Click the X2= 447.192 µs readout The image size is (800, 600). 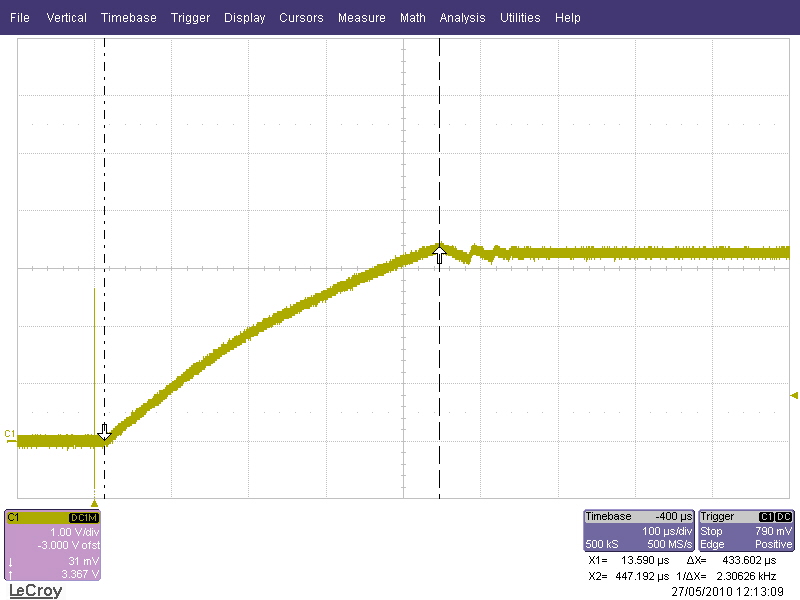(x=629, y=577)
